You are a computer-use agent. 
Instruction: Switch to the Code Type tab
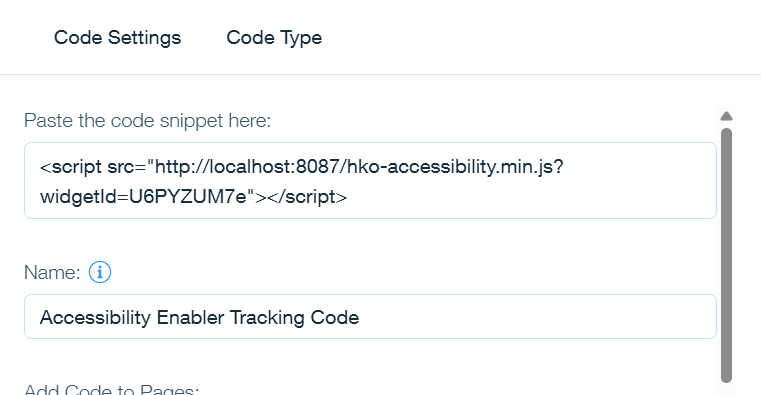[x=274, y=38]
